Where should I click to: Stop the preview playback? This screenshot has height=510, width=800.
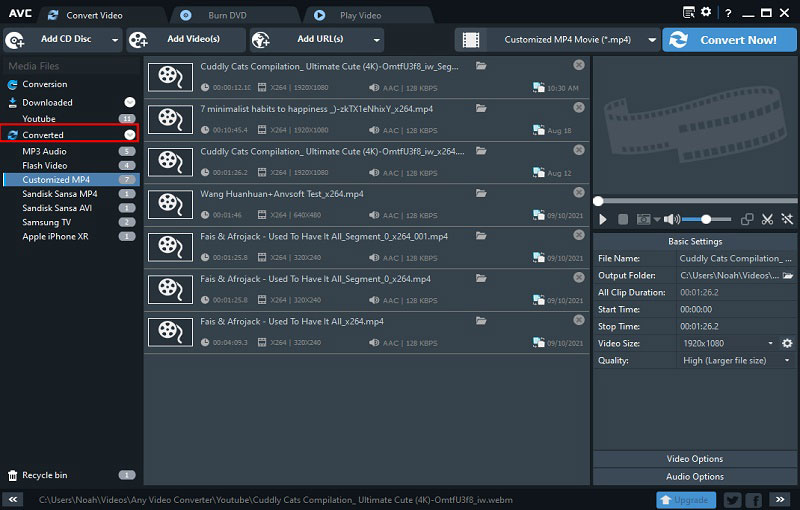623,219
